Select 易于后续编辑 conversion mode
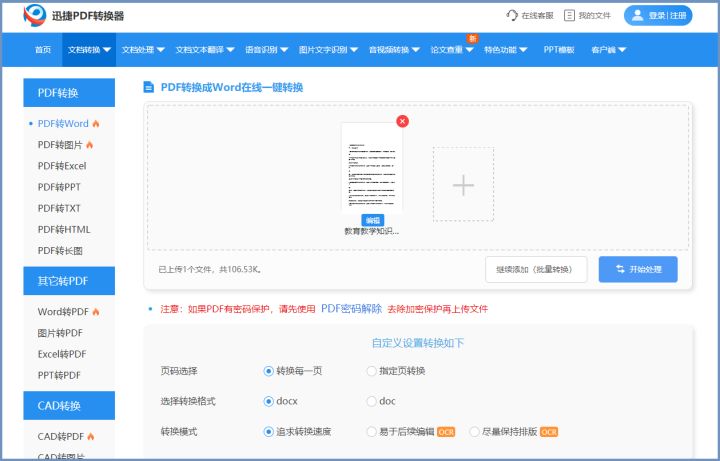Screen dimensions: 720x461 (x=373, y=432)
